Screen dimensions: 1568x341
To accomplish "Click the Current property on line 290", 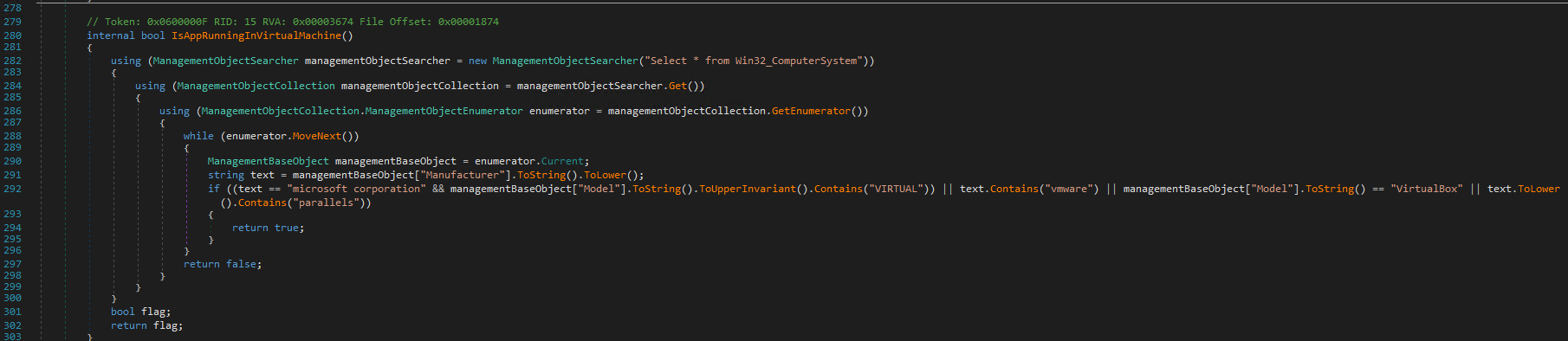I will point(562,161).
